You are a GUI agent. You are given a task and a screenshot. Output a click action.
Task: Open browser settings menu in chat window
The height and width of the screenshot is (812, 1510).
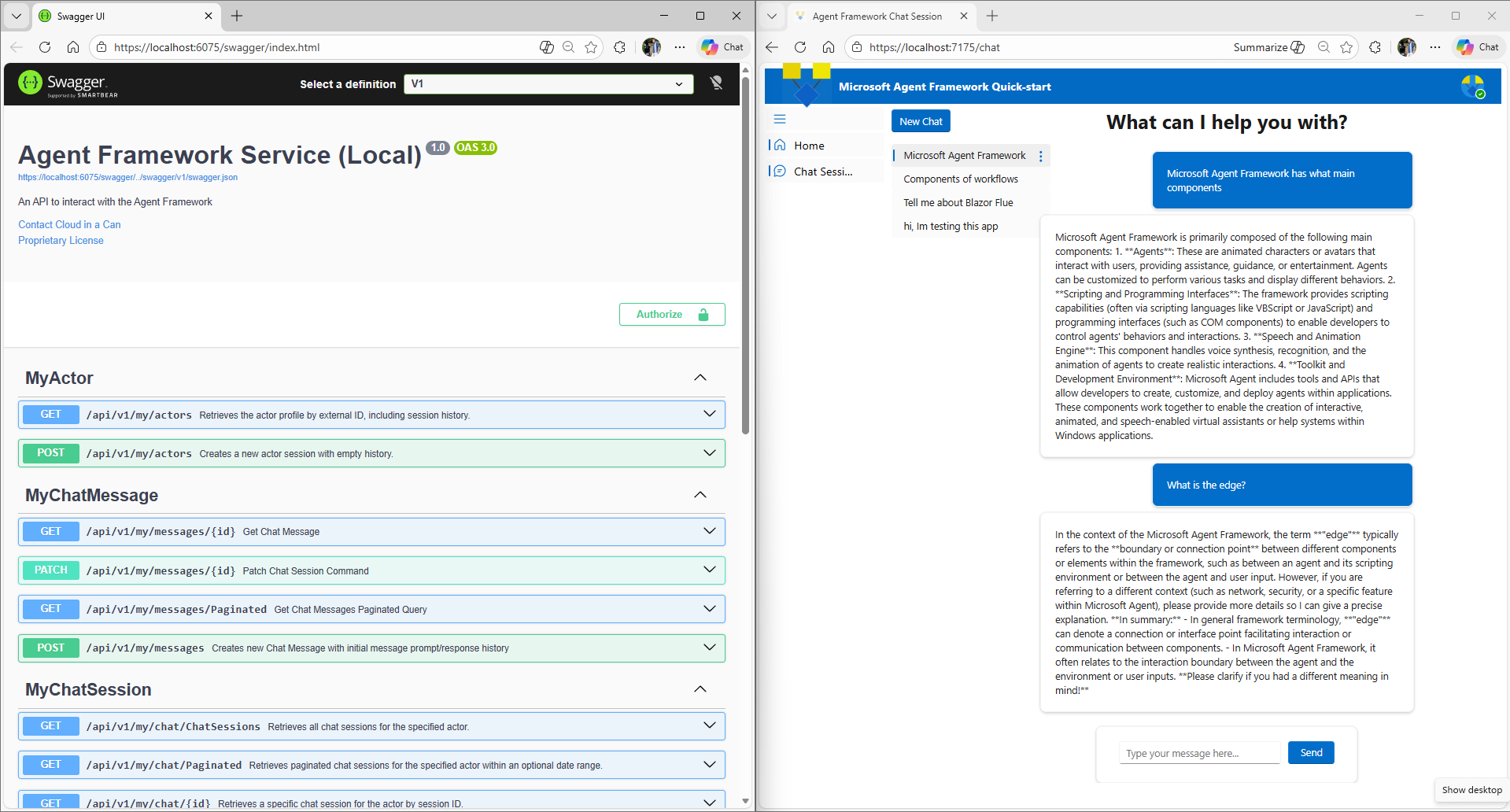[x=1435, y=47]
